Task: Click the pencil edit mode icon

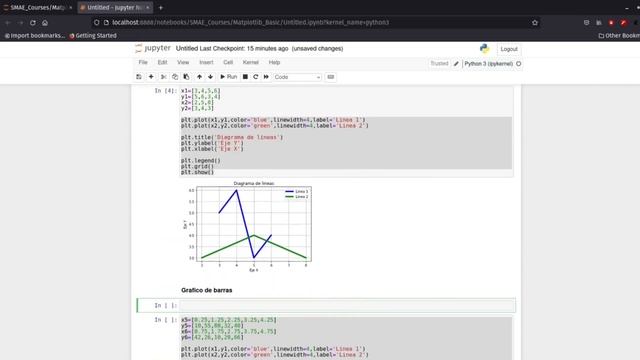Action: pos(456,64)
